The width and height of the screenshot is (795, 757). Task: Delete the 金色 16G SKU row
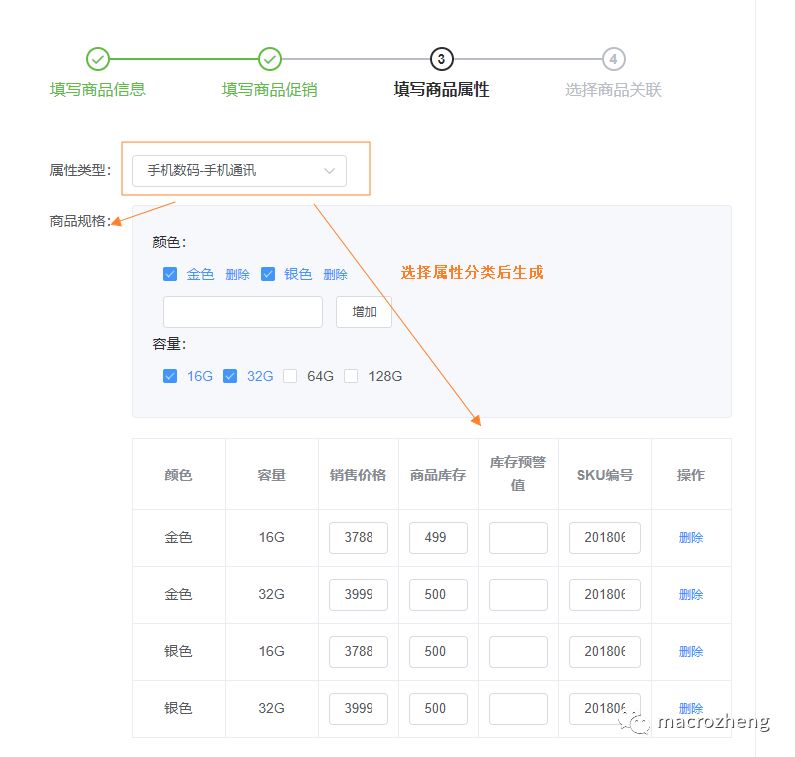pyautogui.click(x=691, y=537)
